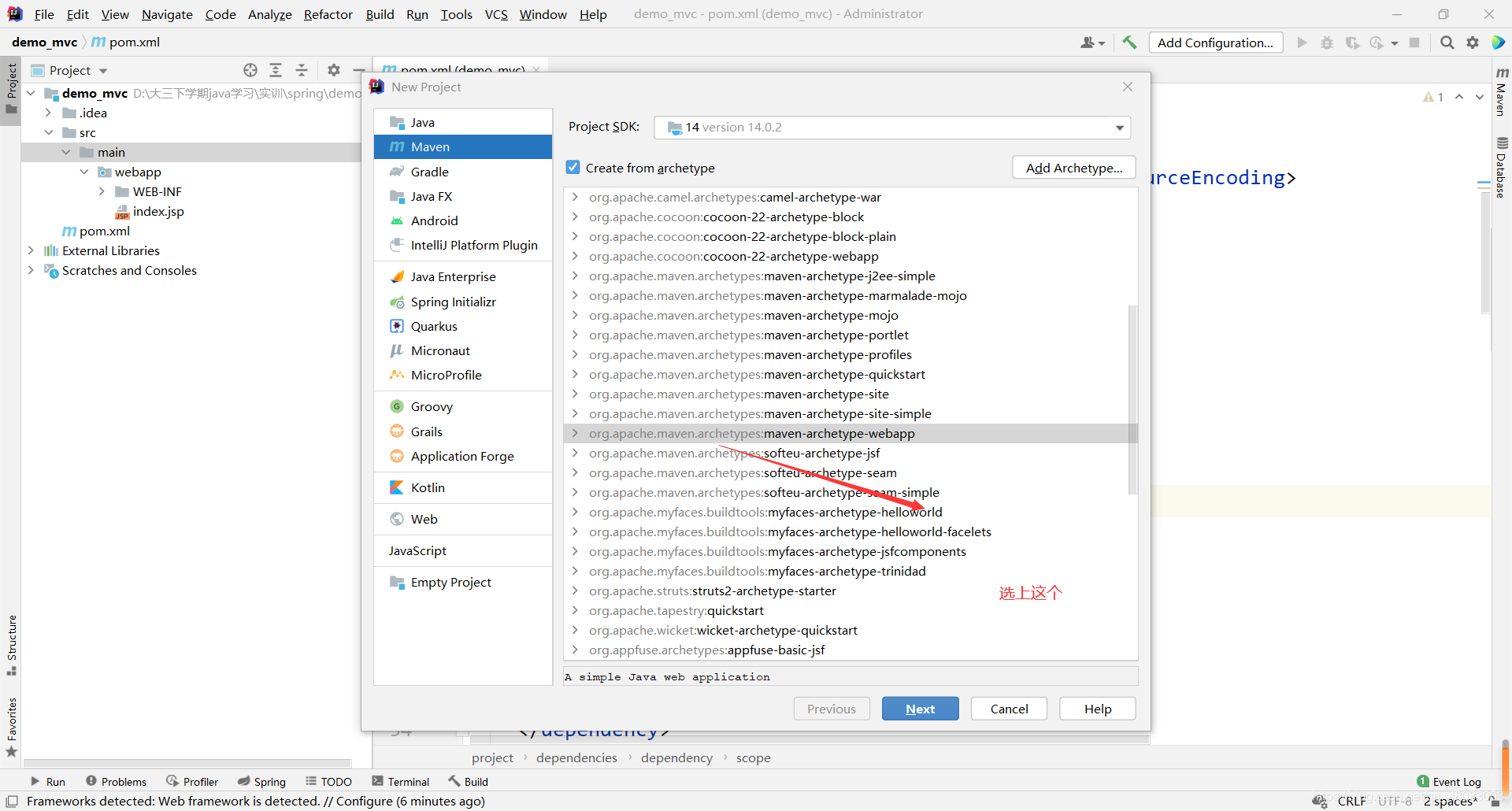
Task: Open File menu
Action: [44, 14]
